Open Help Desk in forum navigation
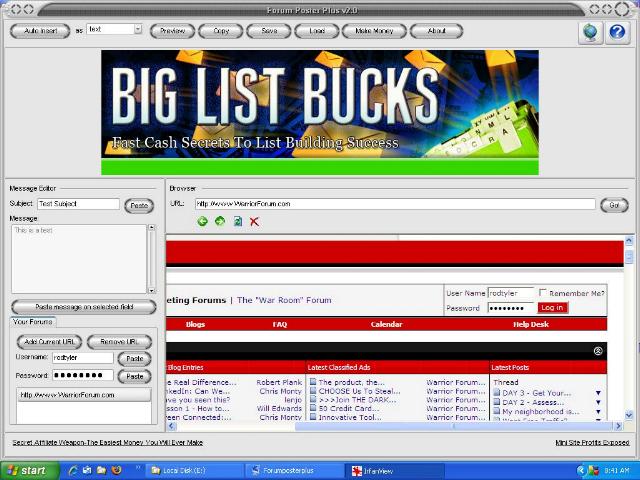Image resolution: width=640 pixels, height=480 pixels. click(x=531, y=324)
